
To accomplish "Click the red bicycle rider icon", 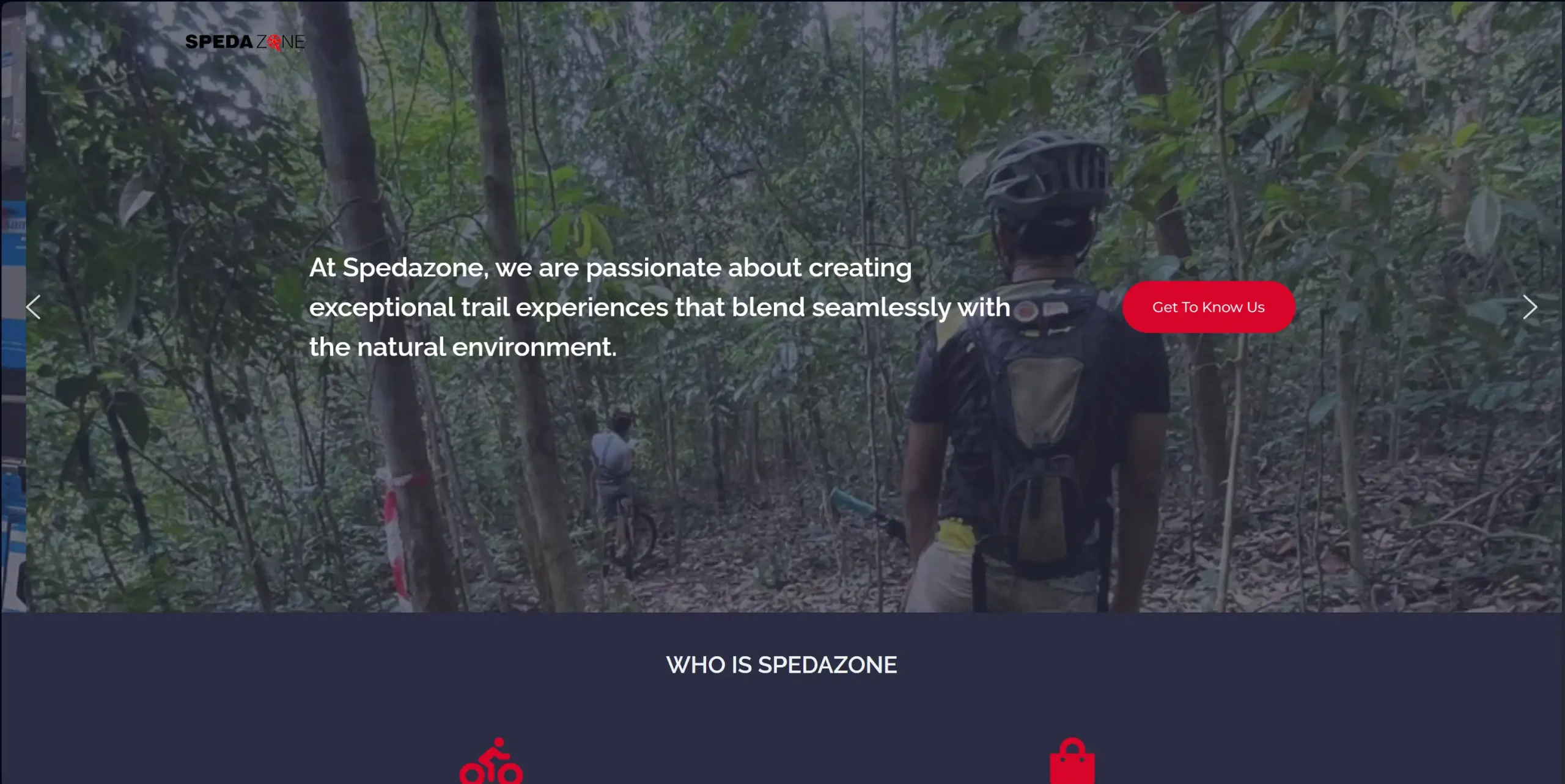I will tap(491, 761).
